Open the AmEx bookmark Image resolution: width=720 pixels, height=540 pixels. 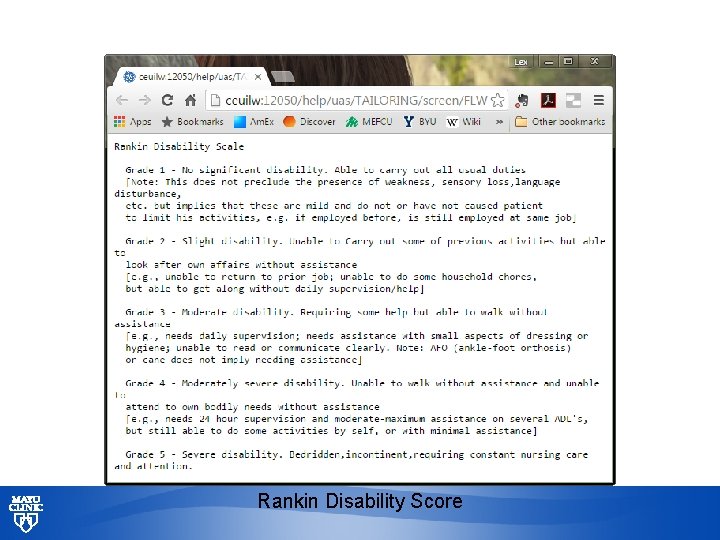click(254, 122)
